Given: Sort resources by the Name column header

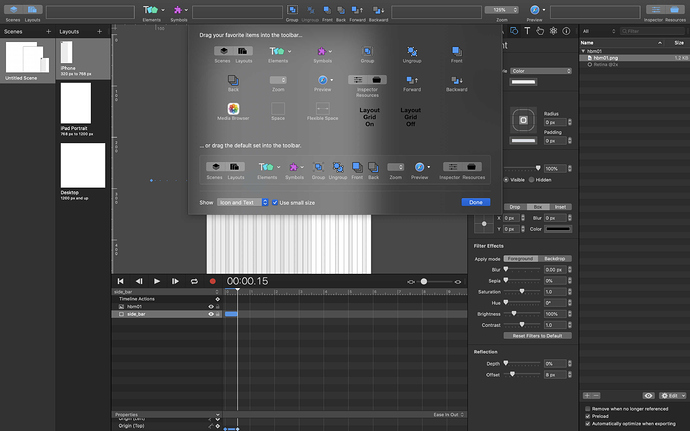Looking at the screenshot, I should click(x=621, y=43).
